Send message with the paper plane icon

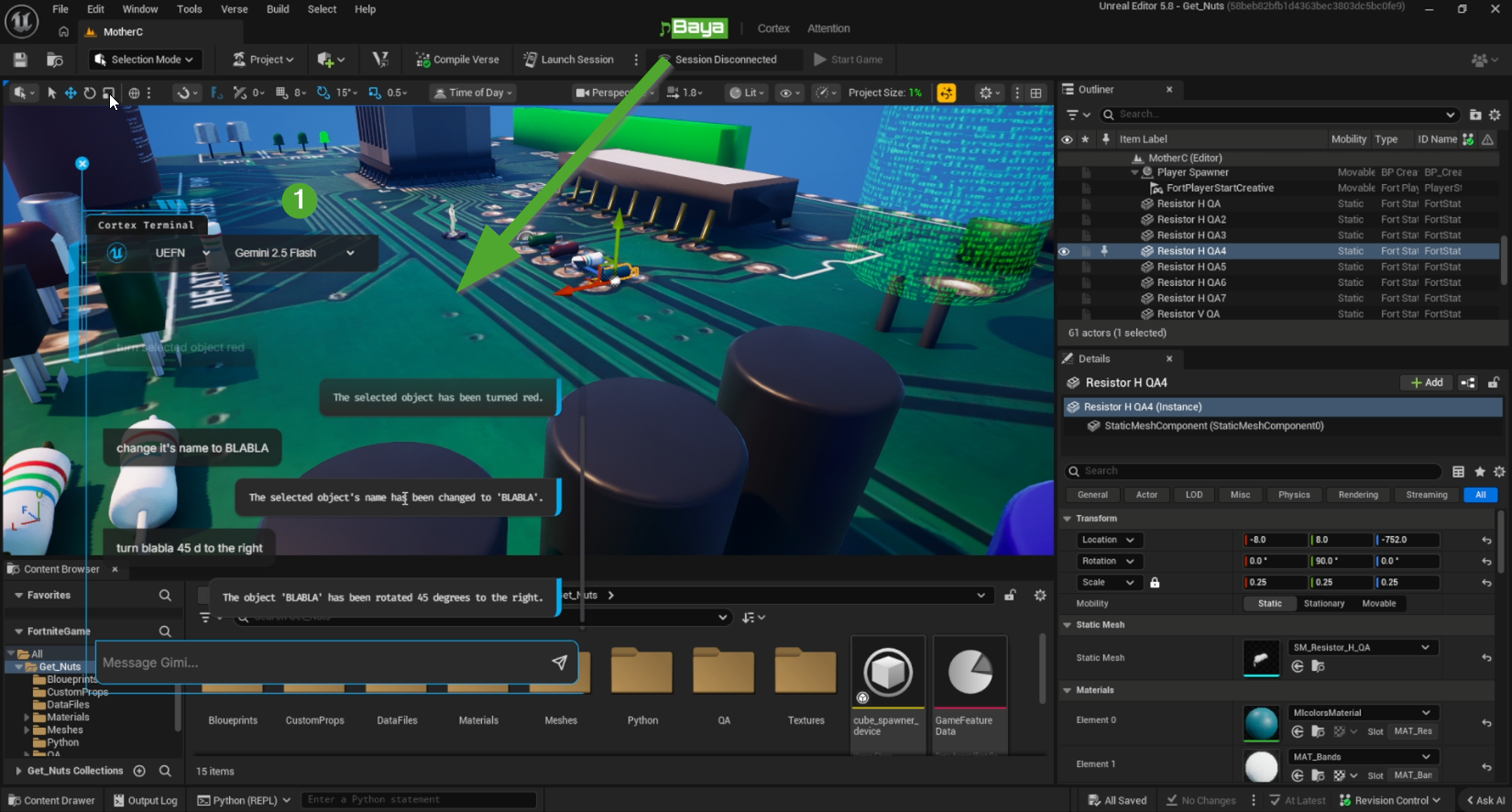point(559,663)
